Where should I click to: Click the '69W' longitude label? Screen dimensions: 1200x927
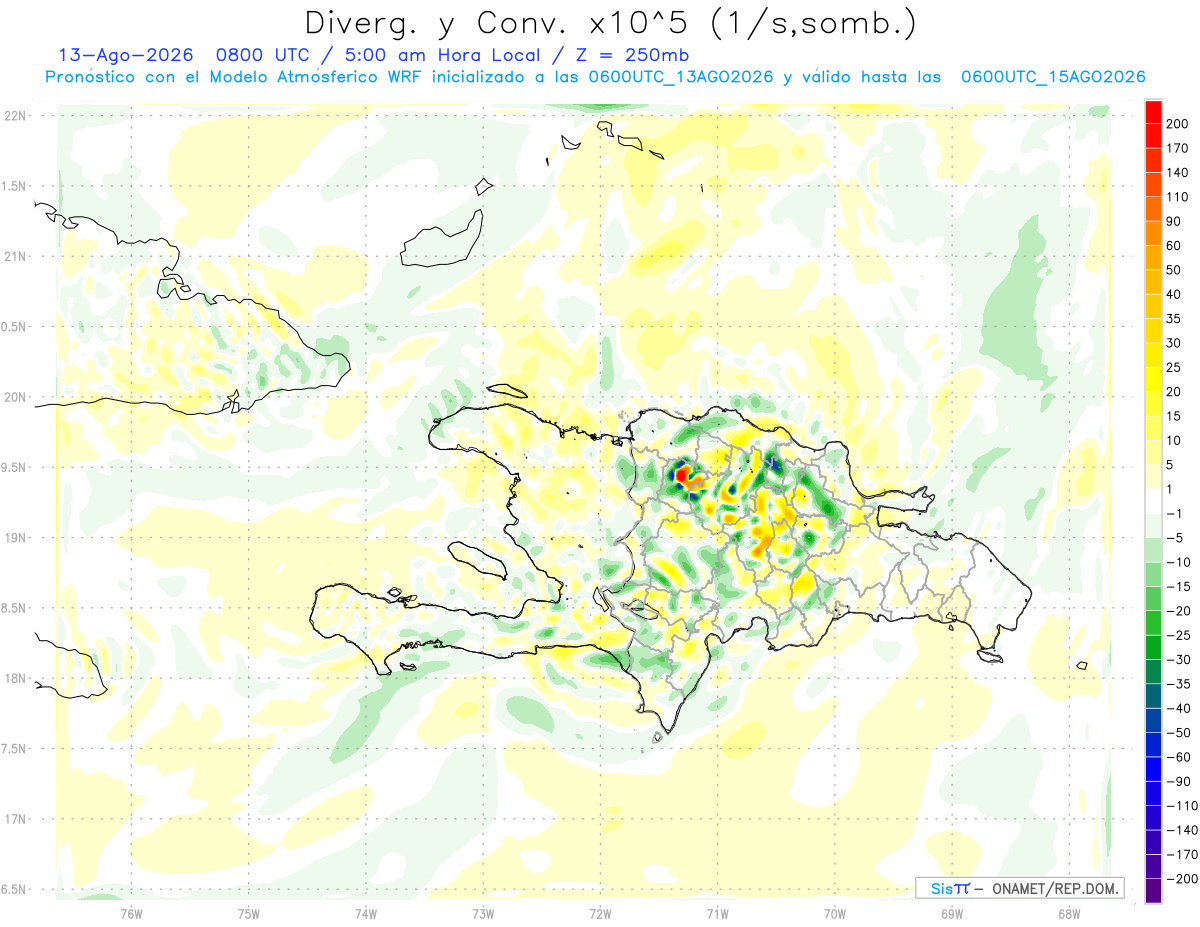(x=951, y=912)
